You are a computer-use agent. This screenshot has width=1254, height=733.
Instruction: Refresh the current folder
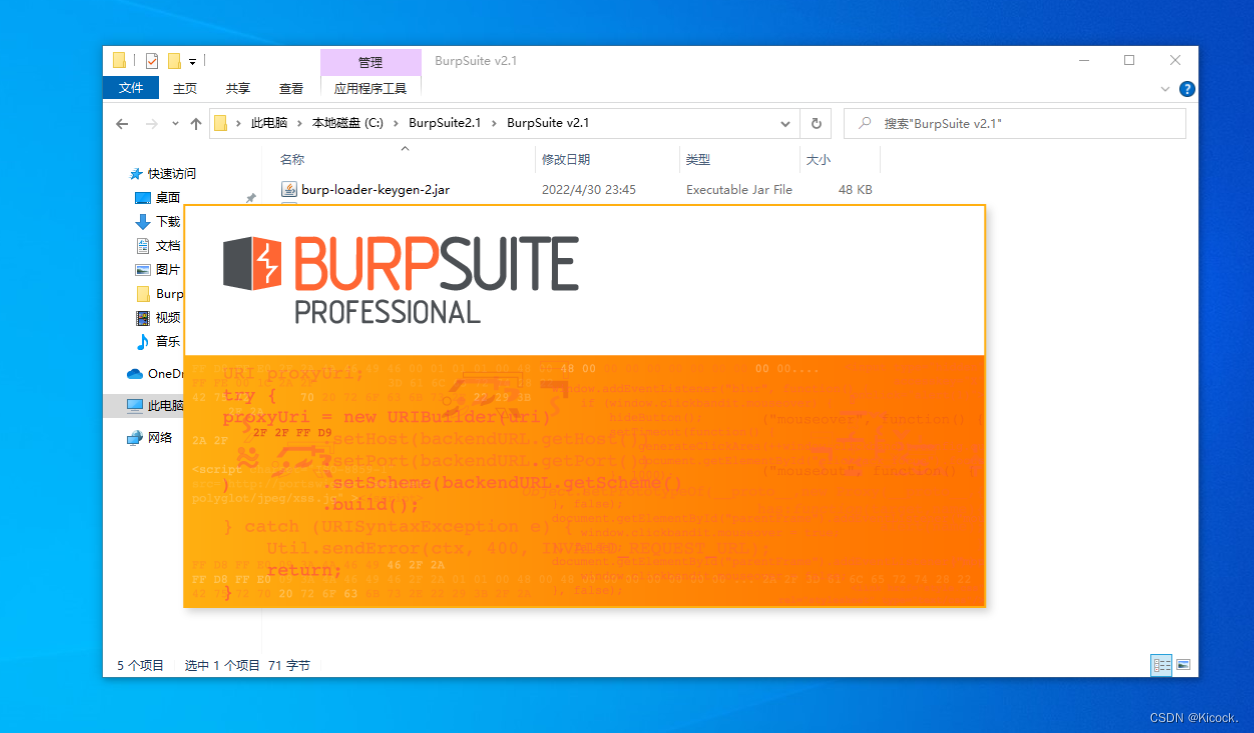pyautogui.click(x=816, y=124)
